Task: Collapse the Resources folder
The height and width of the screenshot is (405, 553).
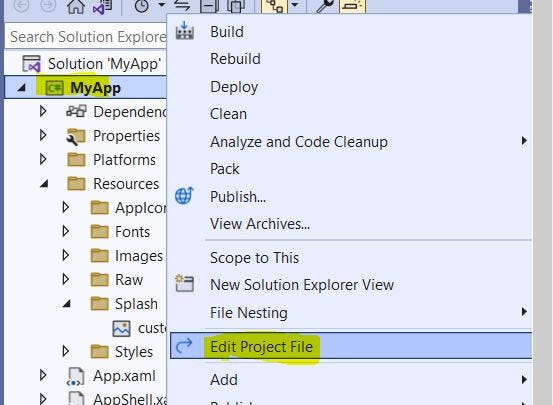Action: tap(44, 184)
